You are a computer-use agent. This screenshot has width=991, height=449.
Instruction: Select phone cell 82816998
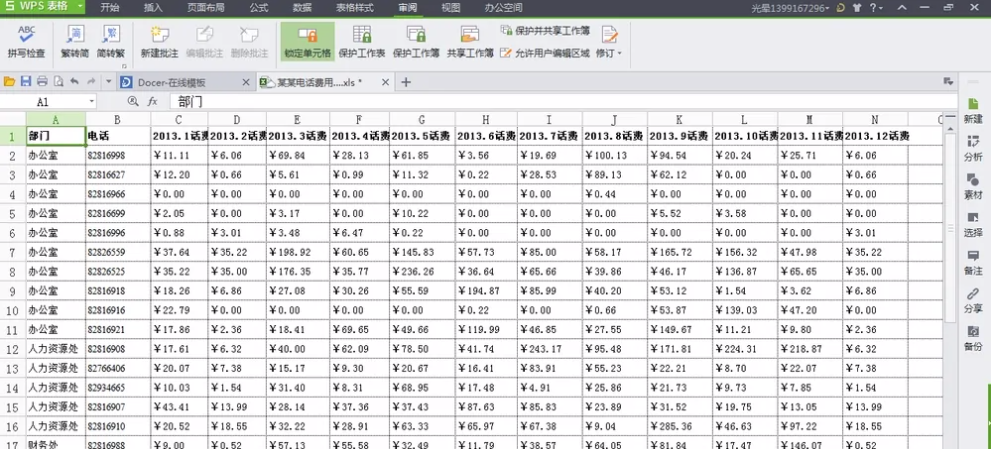click(x=118, y=156)
